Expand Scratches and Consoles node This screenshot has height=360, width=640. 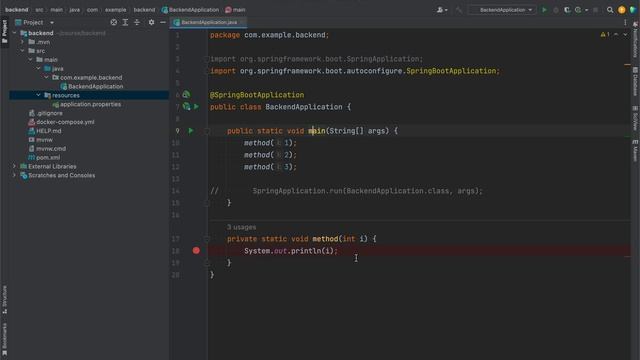[x=15, y=176]
